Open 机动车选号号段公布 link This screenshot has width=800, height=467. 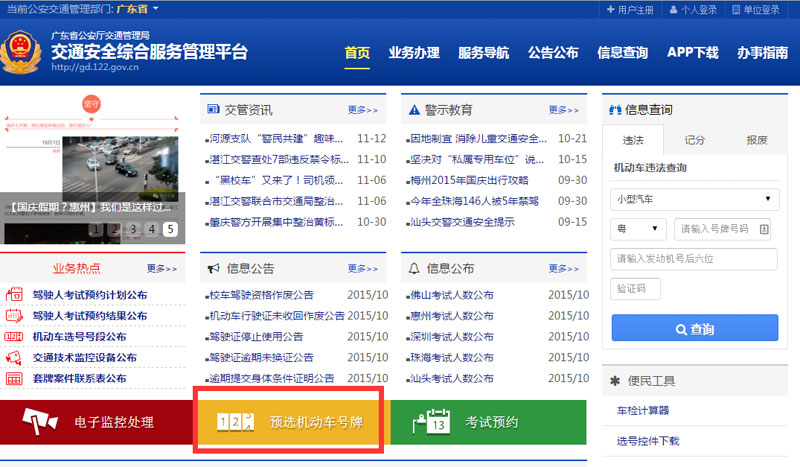click(x=80, y=337)
